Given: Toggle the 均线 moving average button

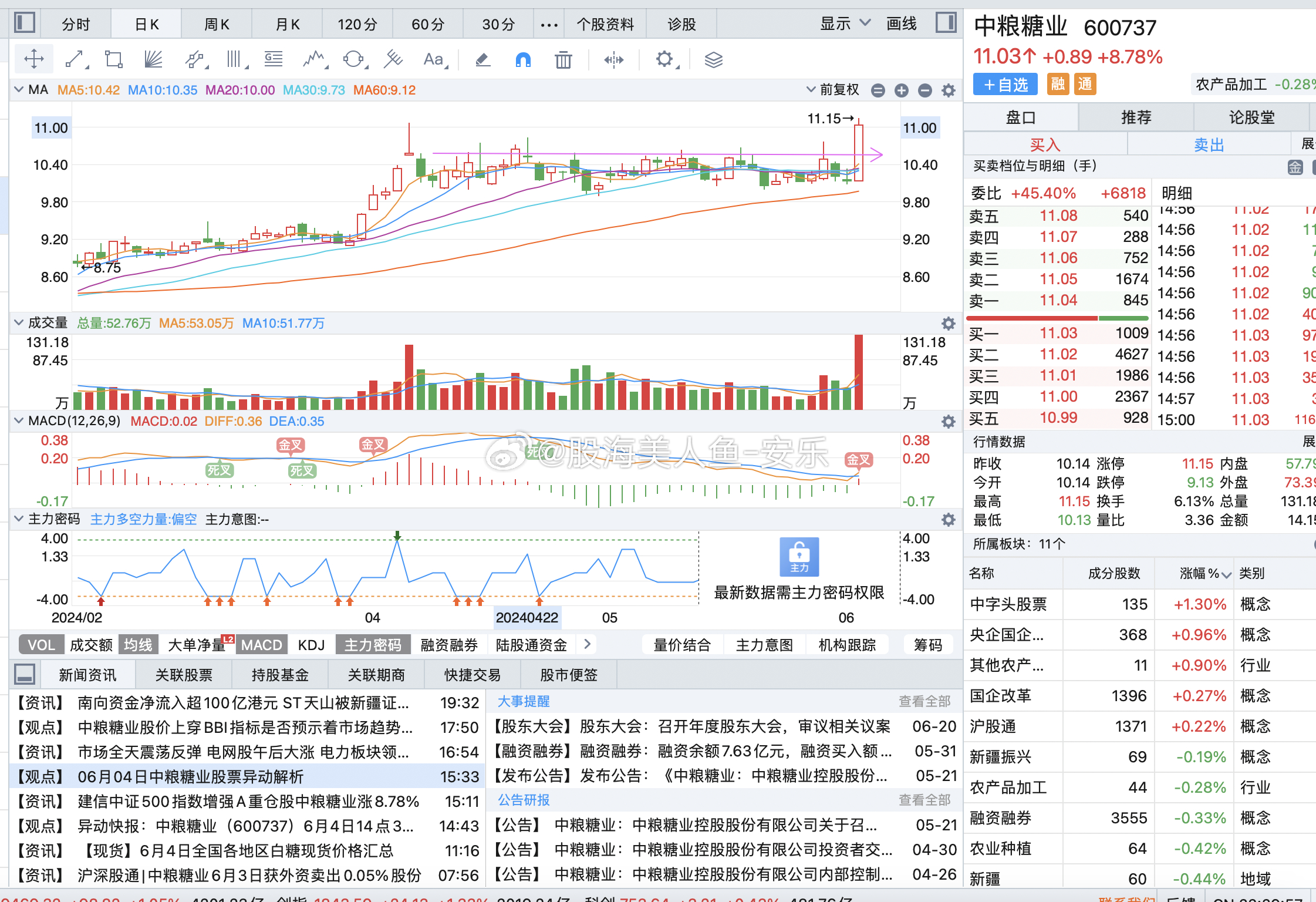Looking at the screenshot, I should [x=138, y=645].
